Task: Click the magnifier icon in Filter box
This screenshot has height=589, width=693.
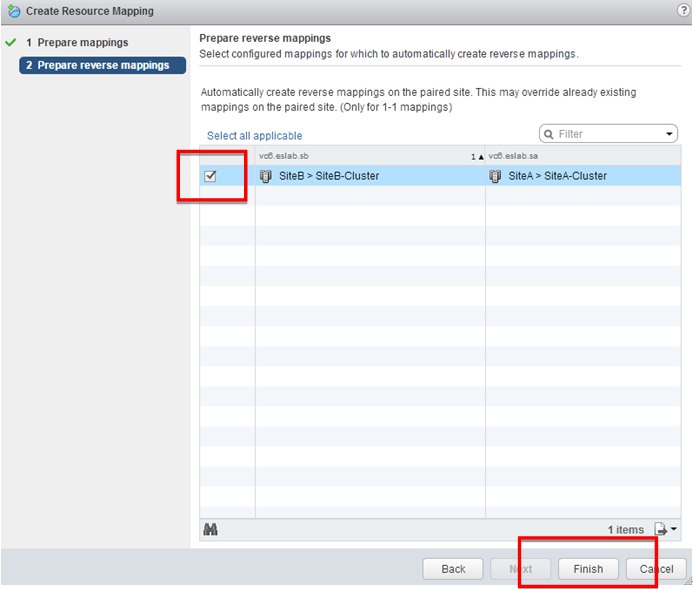Action: pyautogui.click(x=550, y=134)
